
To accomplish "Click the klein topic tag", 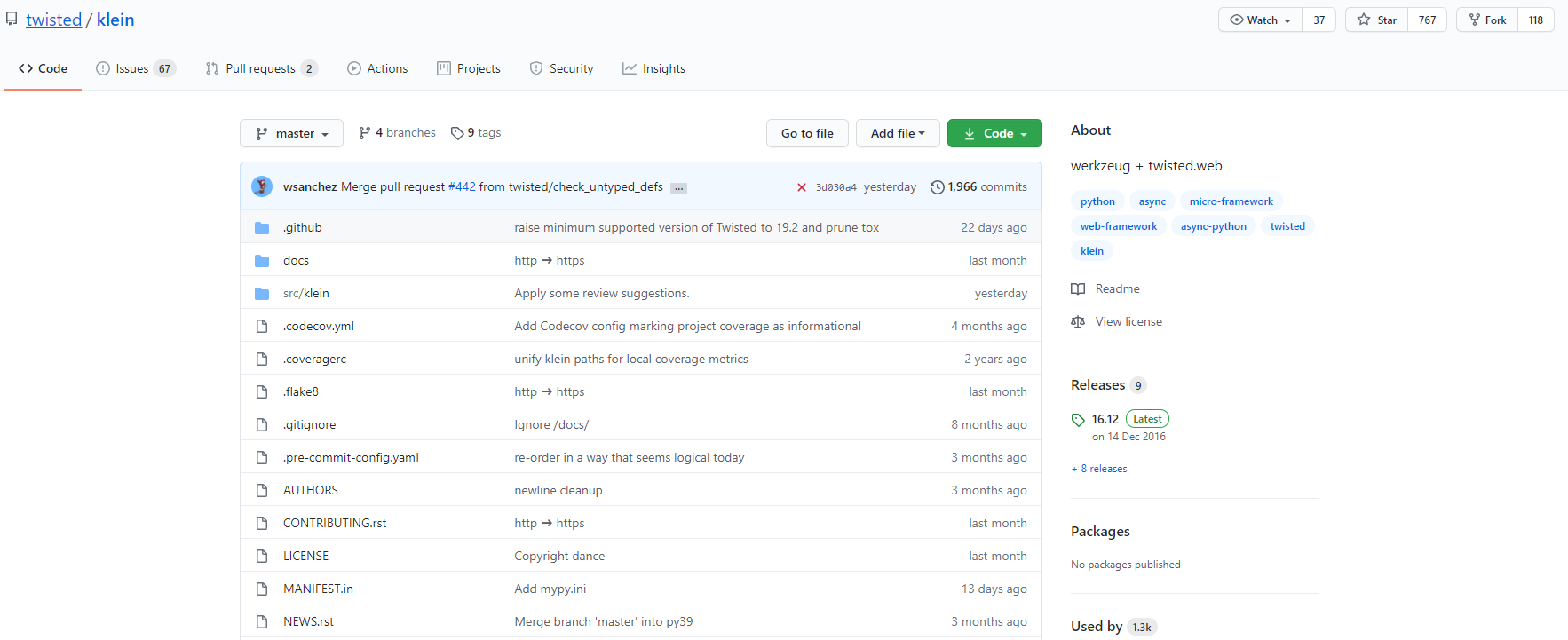I will click(x=1092, y=251).
